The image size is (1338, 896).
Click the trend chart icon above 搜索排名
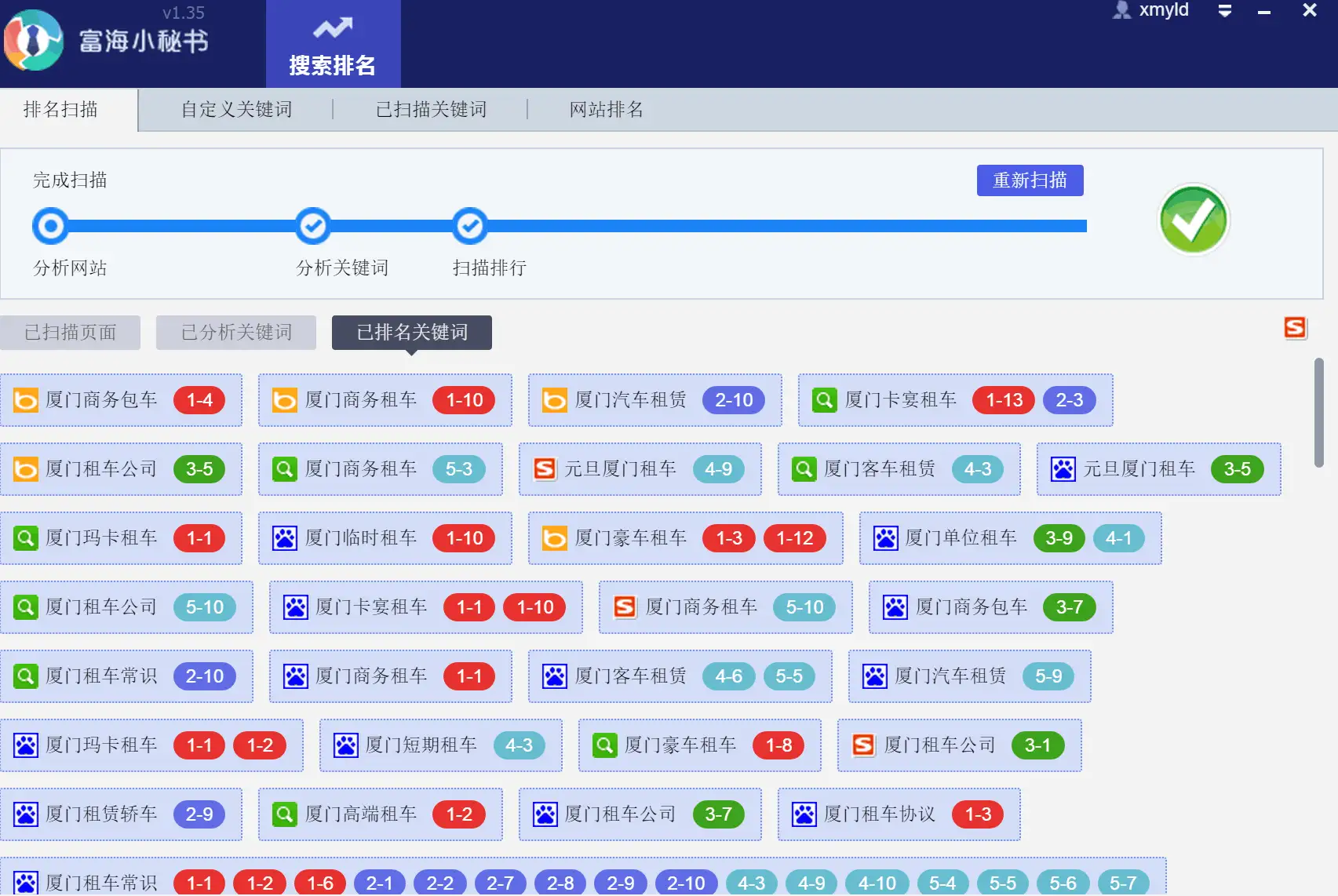[332, 28]
